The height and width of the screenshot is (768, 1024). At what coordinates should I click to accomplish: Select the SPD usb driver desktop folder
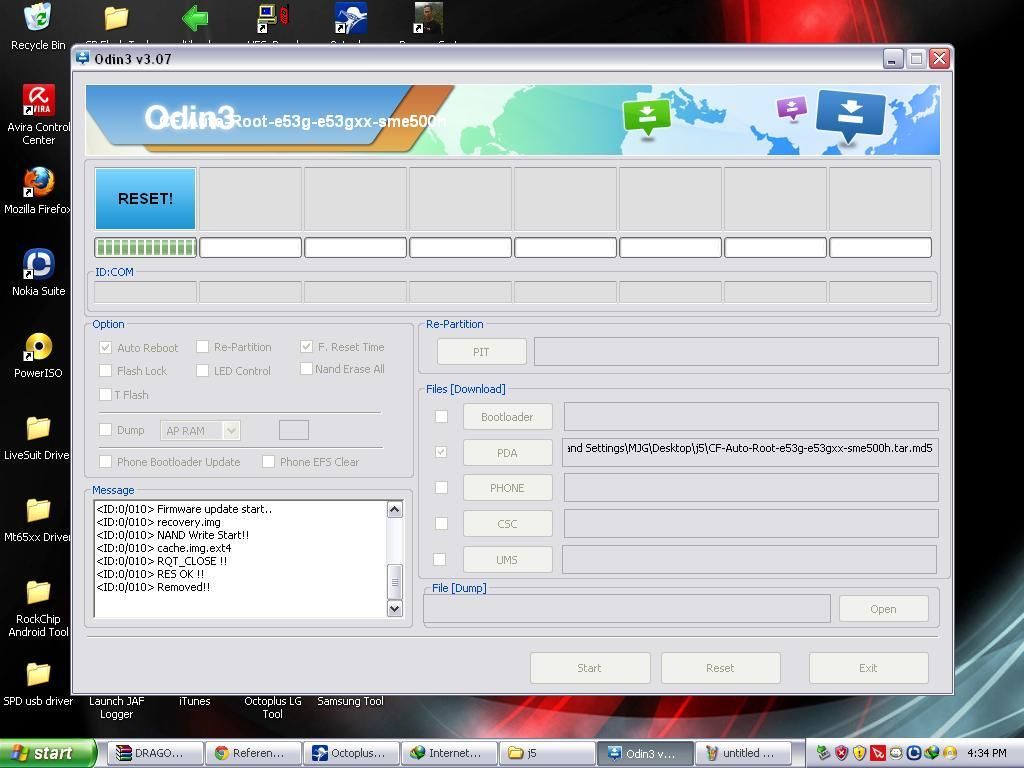(38, 684)
